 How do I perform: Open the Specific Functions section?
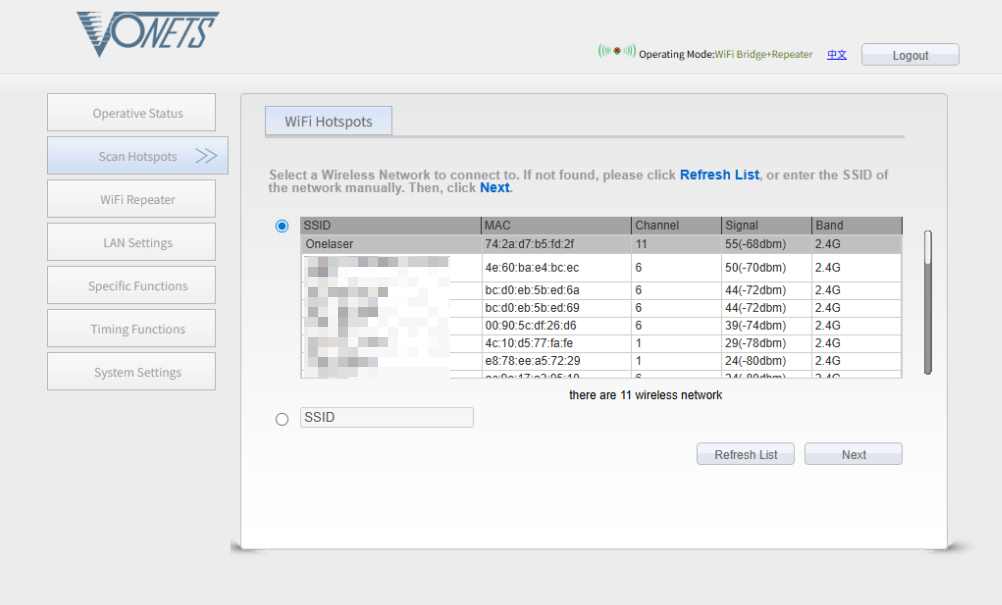131,286
